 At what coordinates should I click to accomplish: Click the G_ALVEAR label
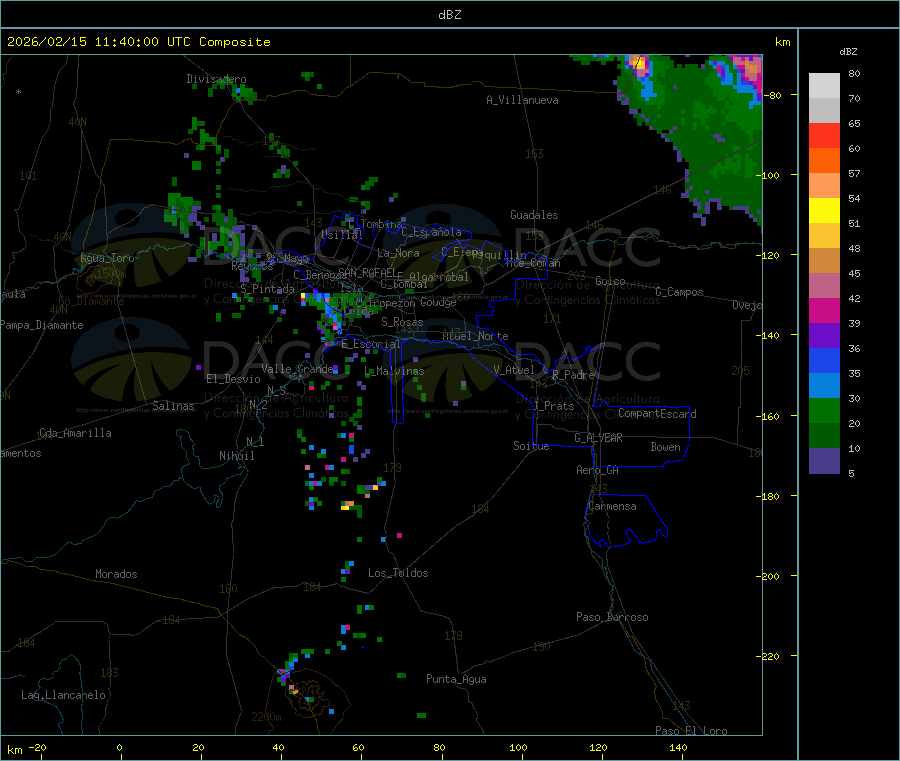[598, 438]
